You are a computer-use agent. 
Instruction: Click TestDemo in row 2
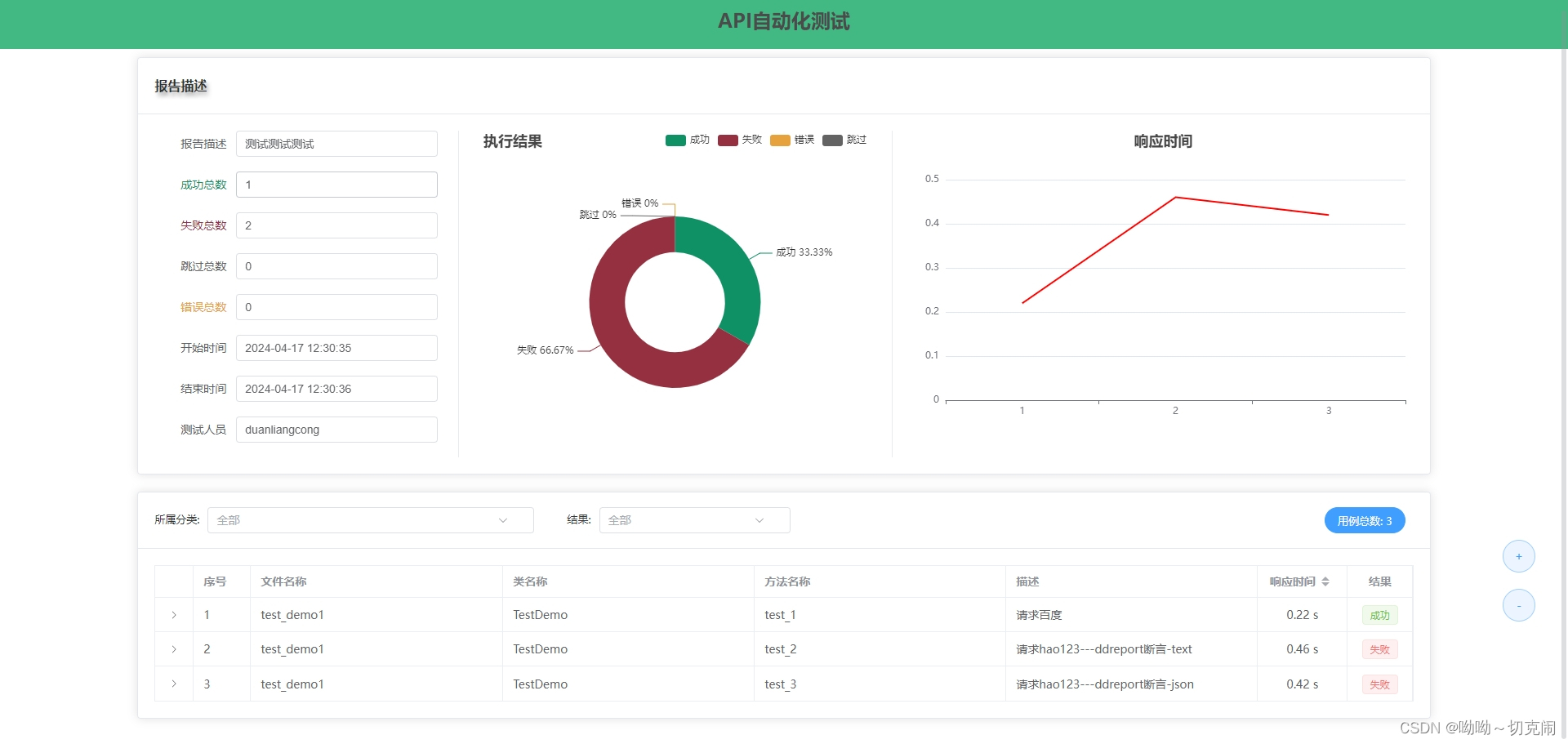pos(540,649)
